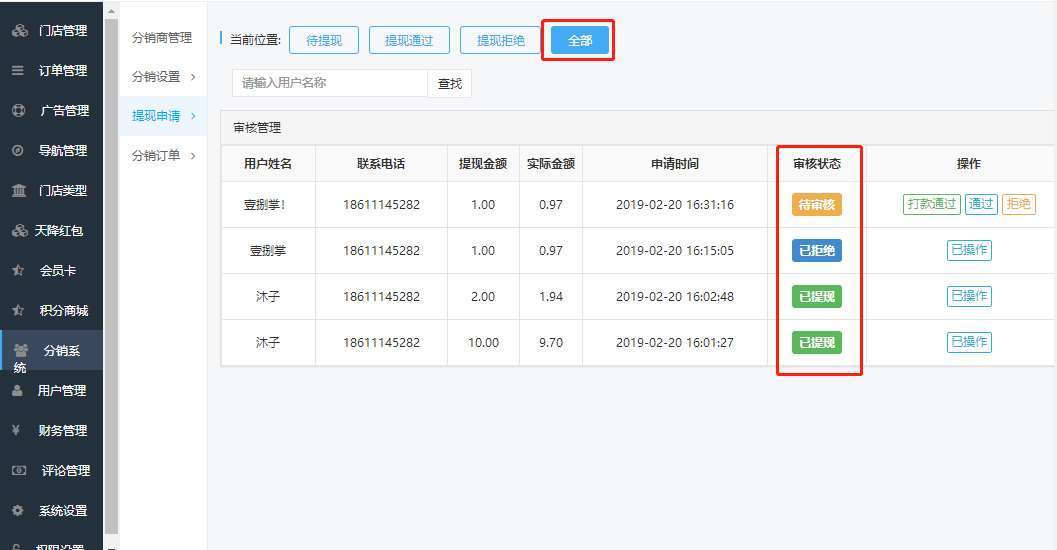Click the 10.00 withdrawal amount cell
This screenshot has width=1057, height=550.
pyautogui.click(x=483, y=342)
